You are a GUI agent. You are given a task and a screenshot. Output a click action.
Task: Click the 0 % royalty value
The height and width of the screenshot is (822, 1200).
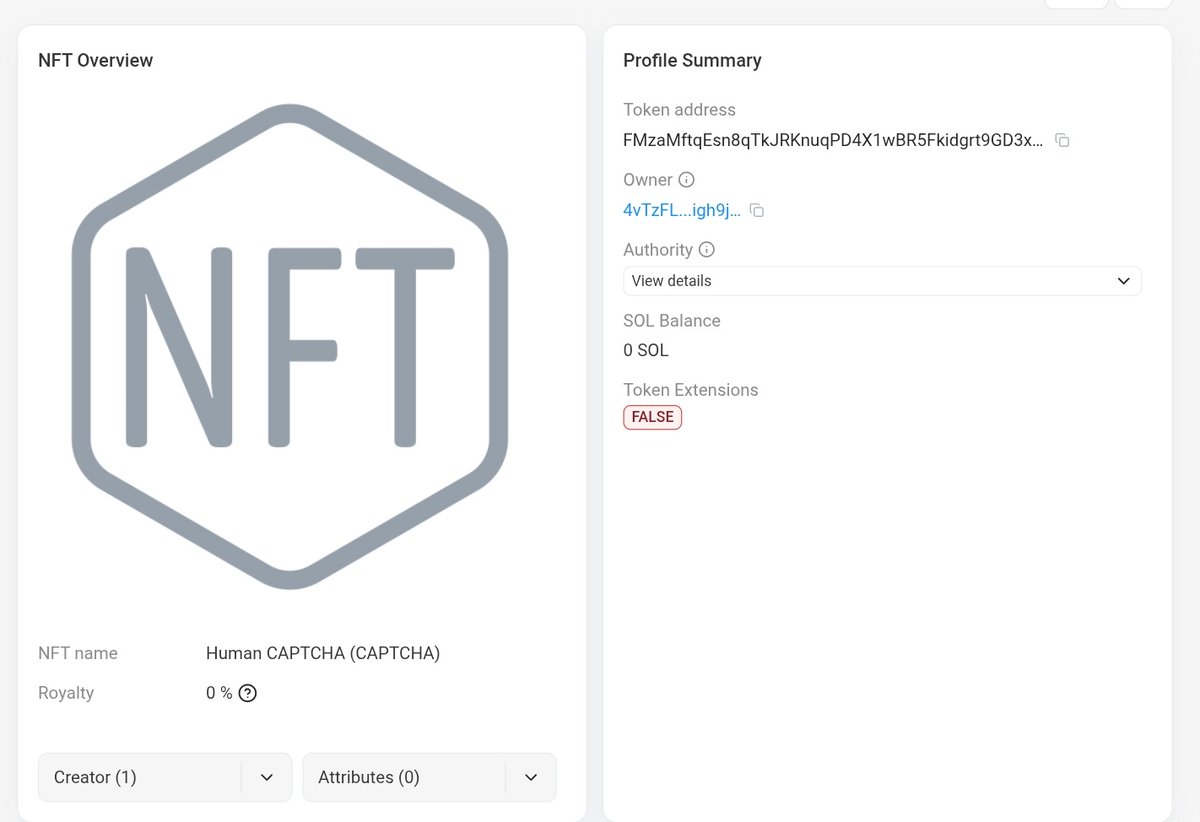[219, 693]
